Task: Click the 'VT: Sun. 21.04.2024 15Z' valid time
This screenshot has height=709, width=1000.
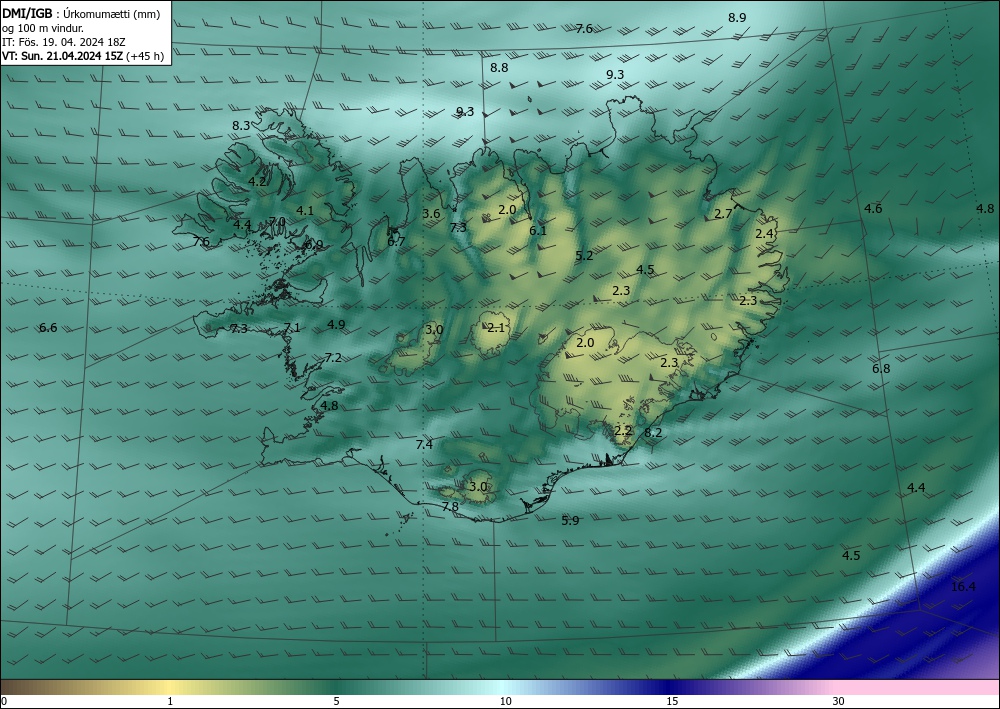Action: tap(63, 56)
